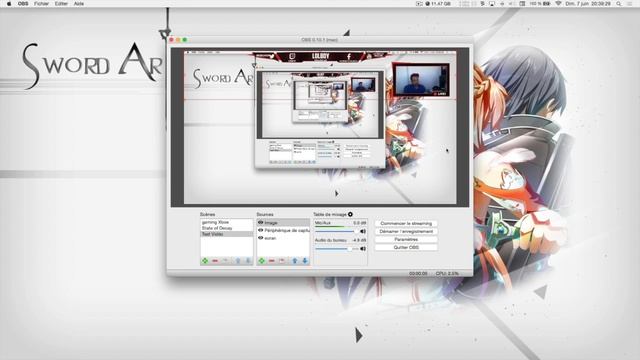The height and width of the screenshot is (360, 640).
Task: Open the OBS application menu
Action: [x=23, y=3]
